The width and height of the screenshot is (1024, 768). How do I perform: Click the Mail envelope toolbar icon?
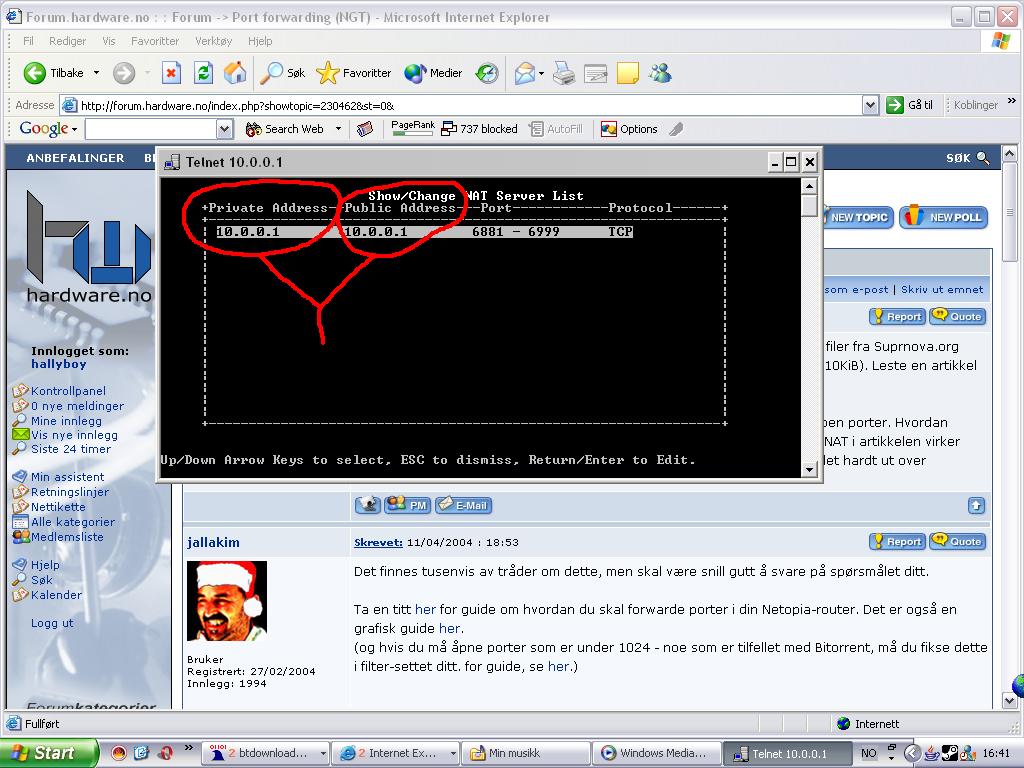click(x=525, y=72)
